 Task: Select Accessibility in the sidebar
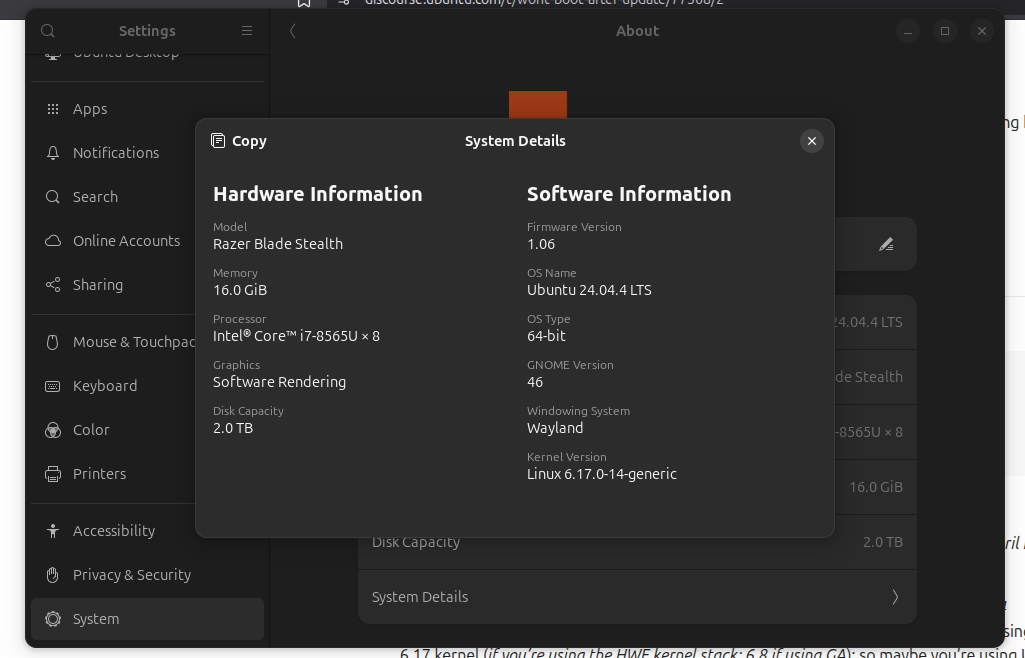113,531
